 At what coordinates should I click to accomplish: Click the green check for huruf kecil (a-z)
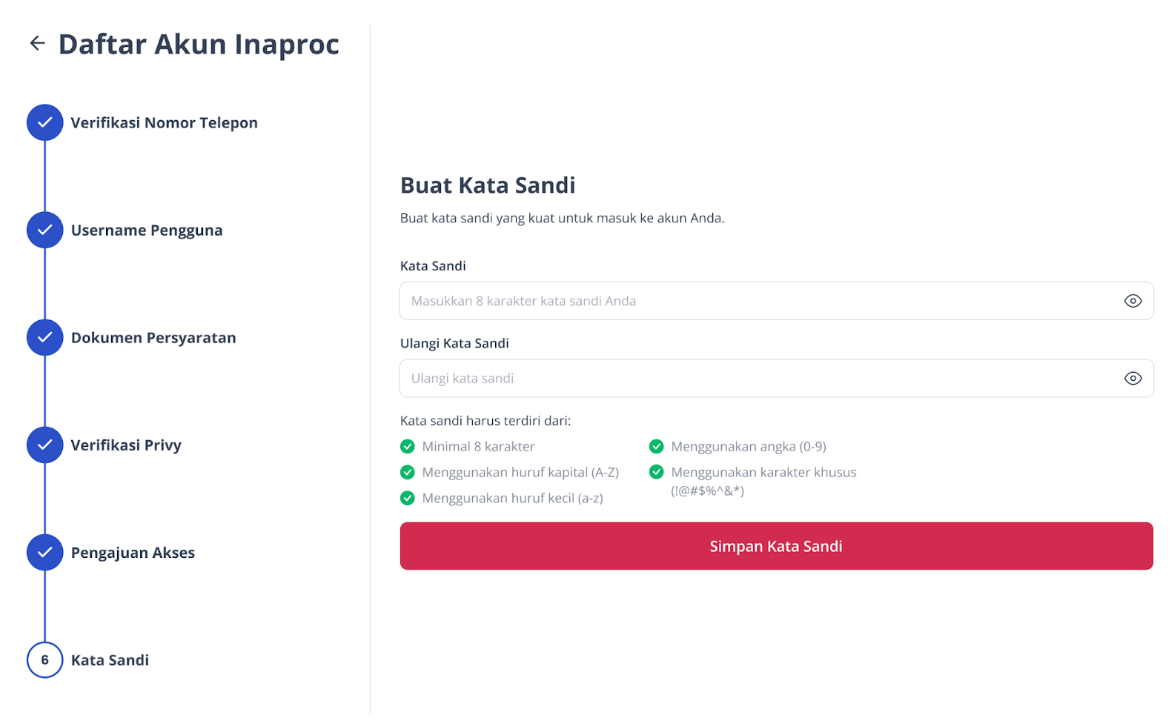click(x=407, y=498)
